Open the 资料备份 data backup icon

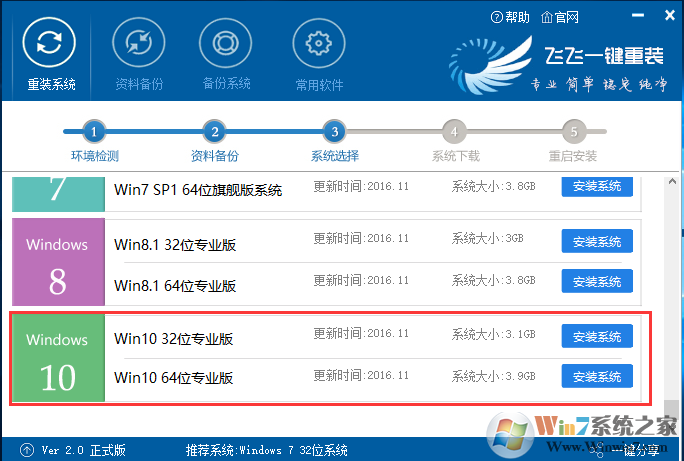pyautogui.click(x=139, y=43)
